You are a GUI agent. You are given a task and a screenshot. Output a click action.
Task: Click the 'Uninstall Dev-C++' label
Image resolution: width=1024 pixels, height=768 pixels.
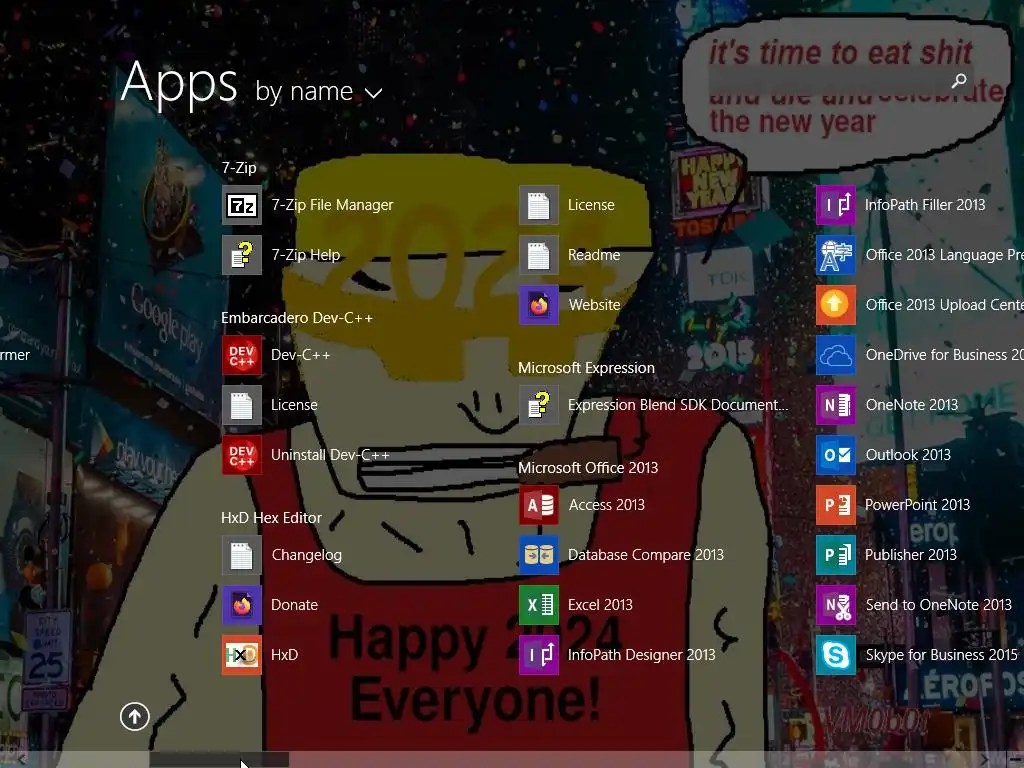tap(330, 455)
